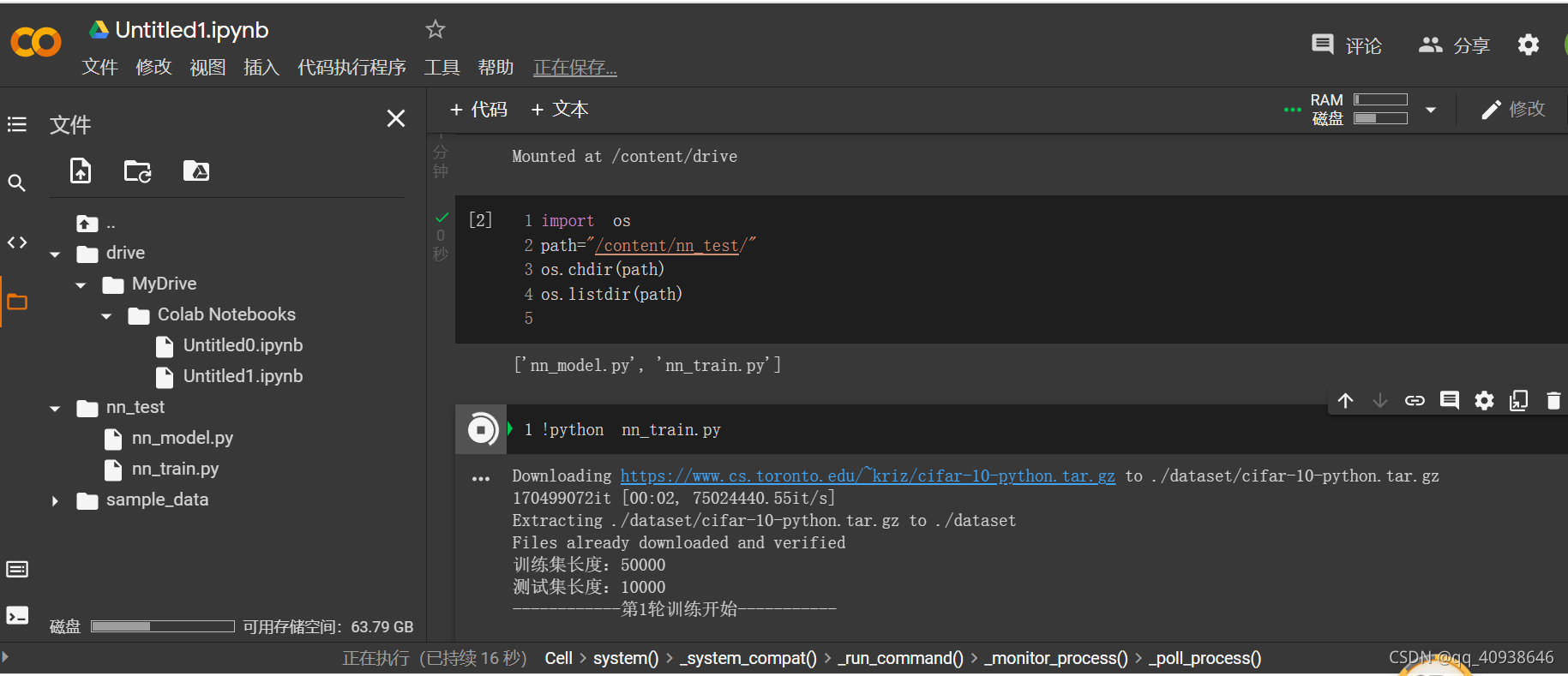This screenshot has width=1568, height=676.
Task: Click the RAM usage bar
Action: (1380, 99)
